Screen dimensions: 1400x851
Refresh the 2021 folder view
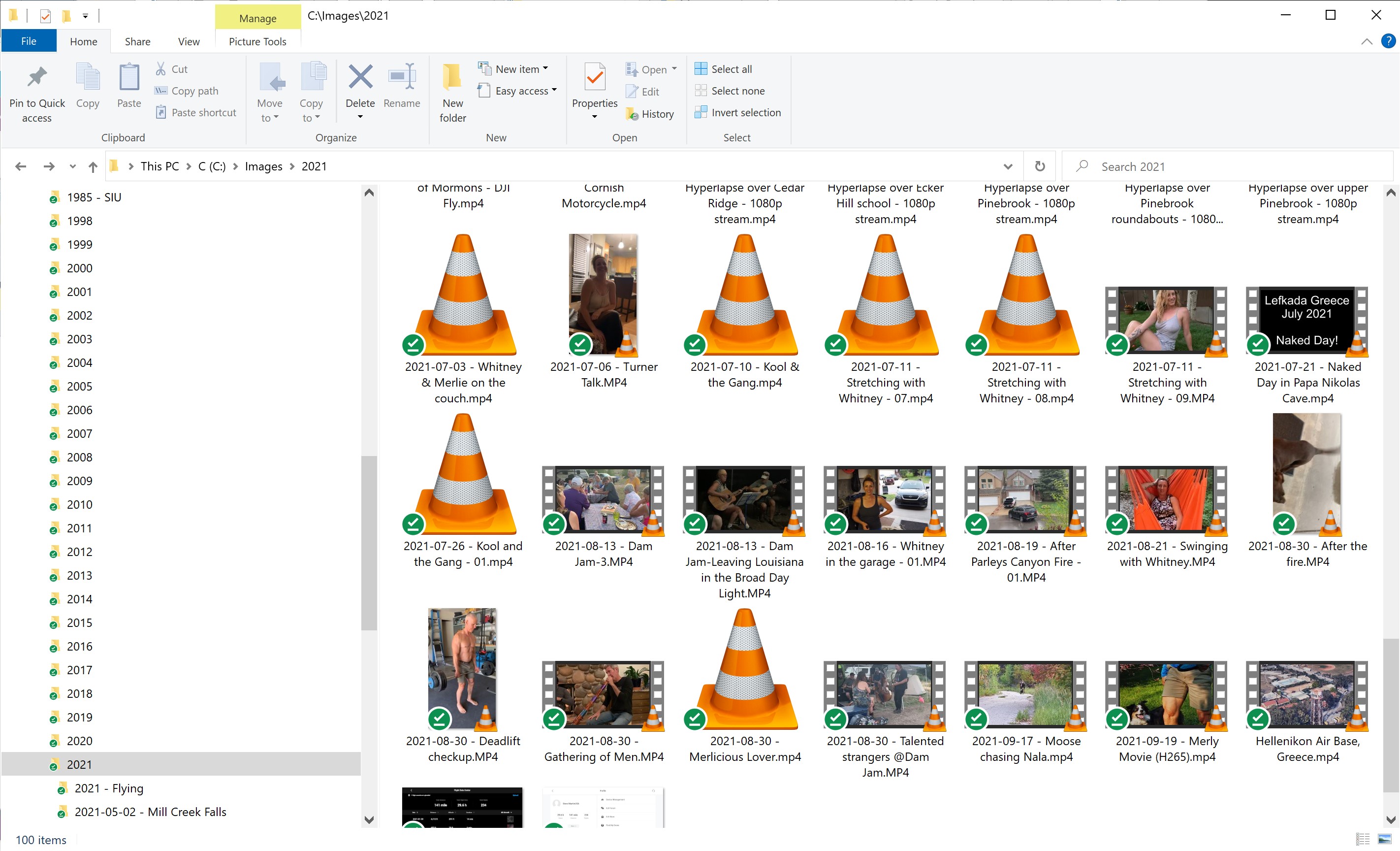click(x=1040, y=166)
